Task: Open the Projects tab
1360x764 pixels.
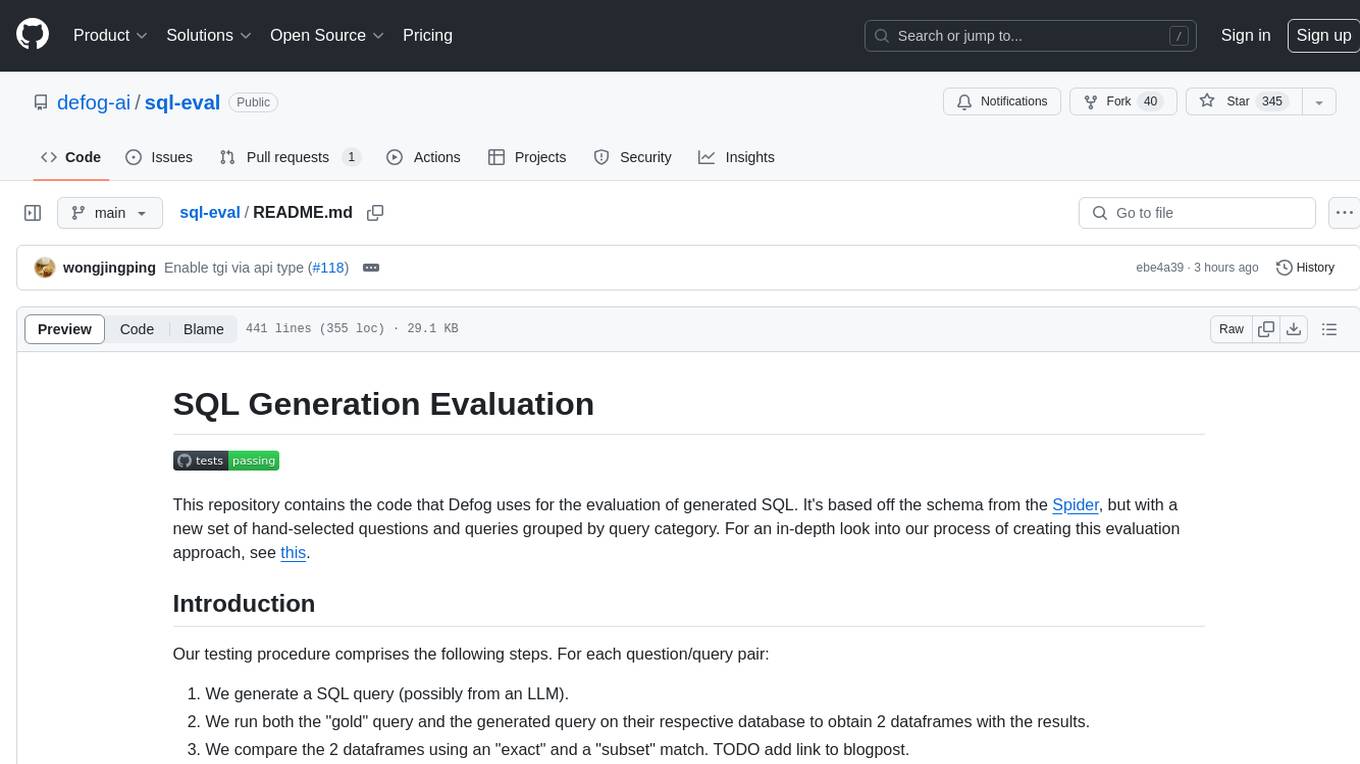Action: point(527,157)
